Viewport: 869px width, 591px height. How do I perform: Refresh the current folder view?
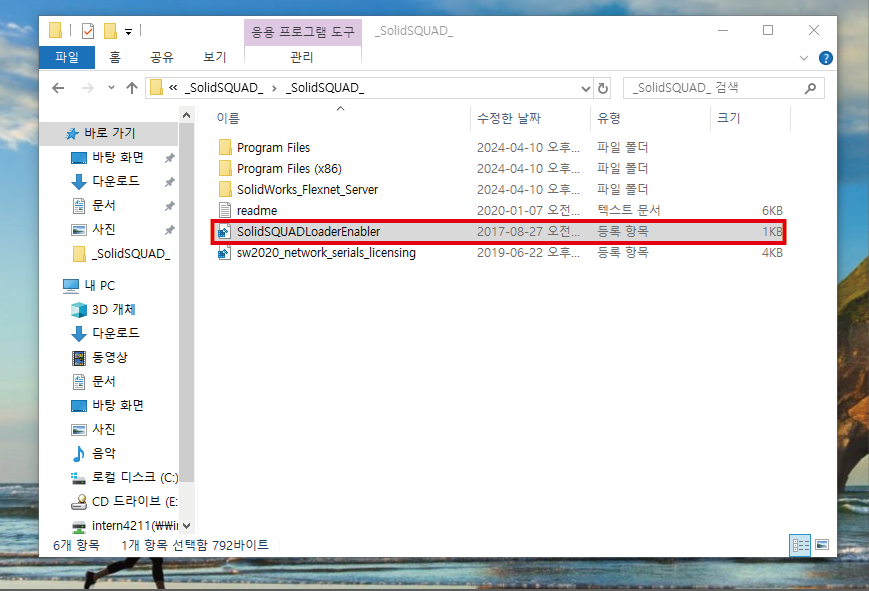click(x=602, y=88)
